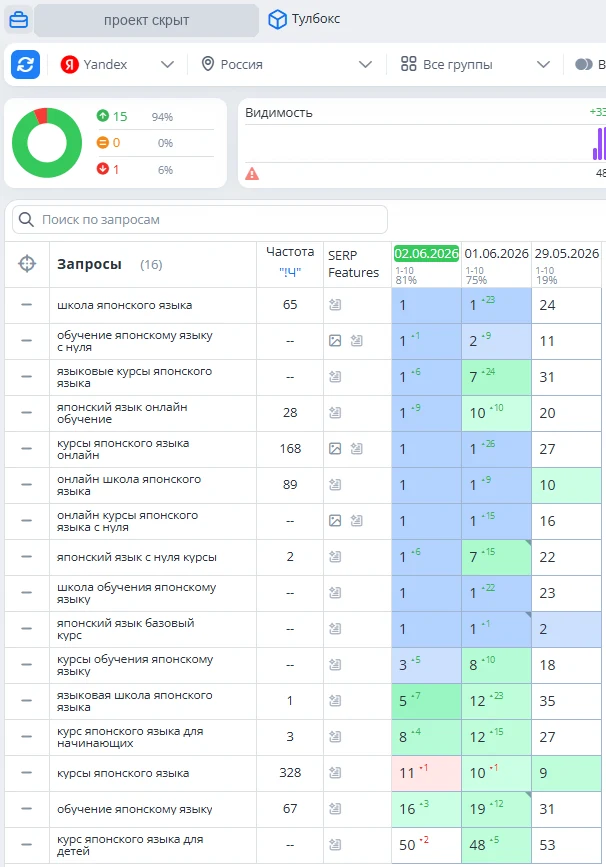Click the red warning triangle under Видимость
606x867 pixels.
click(x=252, y=174)
